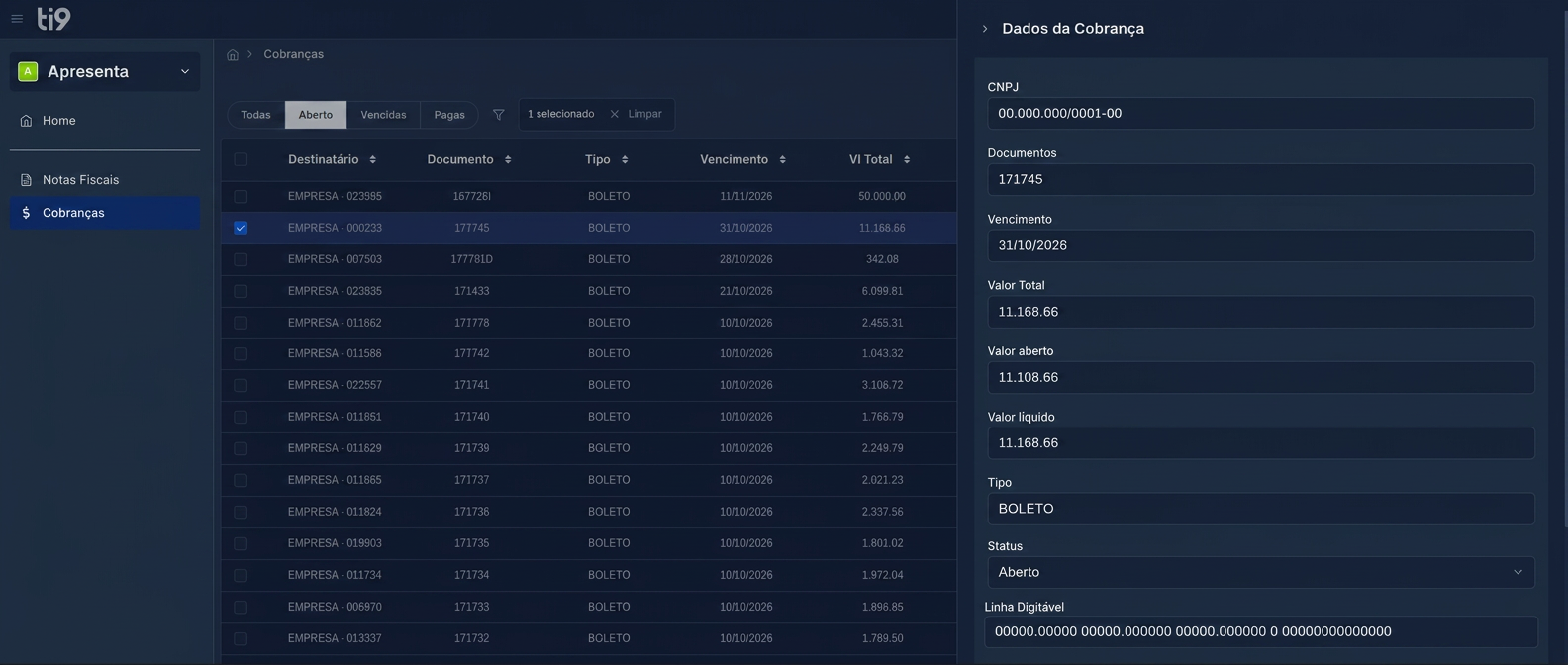Image resolution: width=1568 pixels, height=665 pixels.
Task: Go to Home in the sidebar
Action: 105,121
